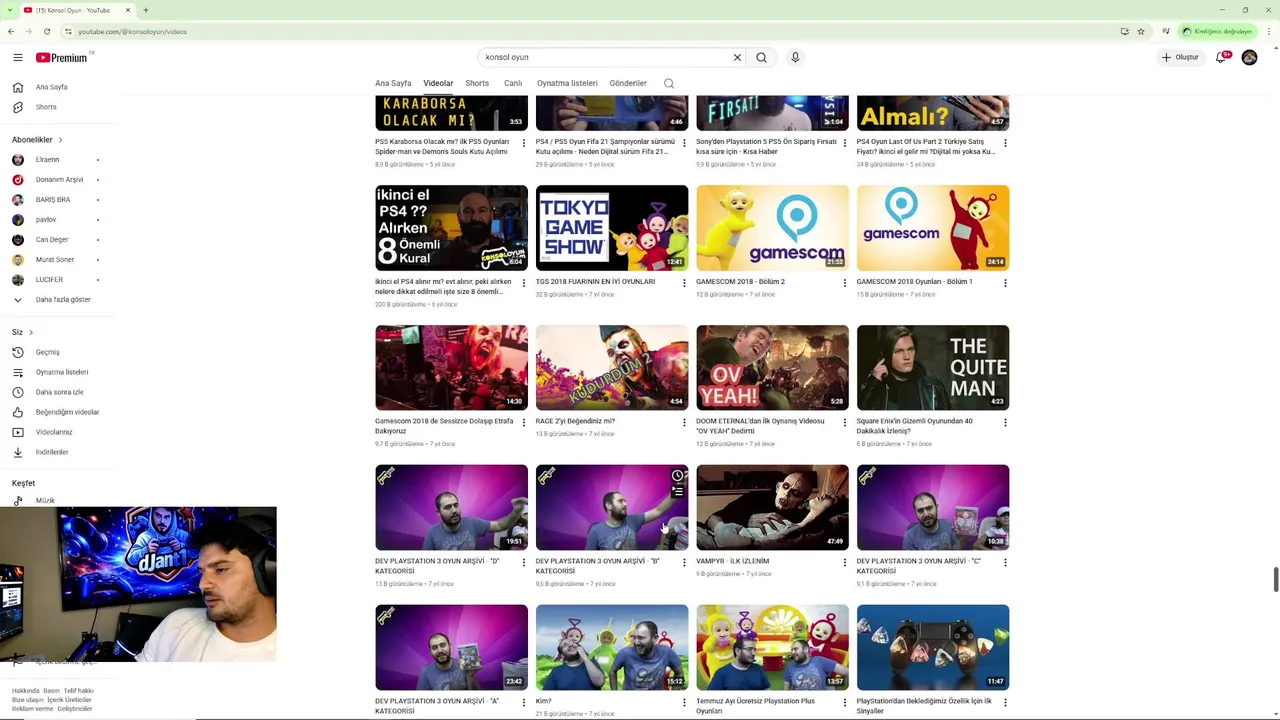Open TOKYO GAME SHOW video thumbnail
This screenshot has width=1280, height=720.
pyautogui.click(x=612, y=228)
